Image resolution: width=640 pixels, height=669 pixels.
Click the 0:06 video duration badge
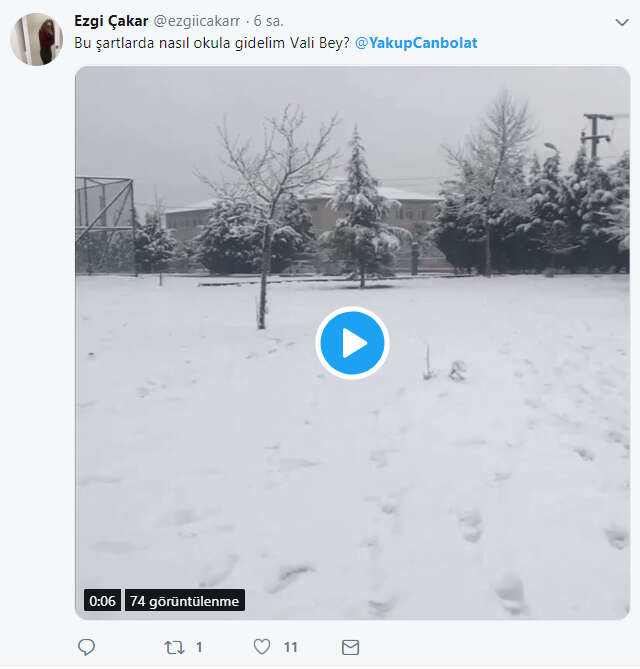click(102, 601)
